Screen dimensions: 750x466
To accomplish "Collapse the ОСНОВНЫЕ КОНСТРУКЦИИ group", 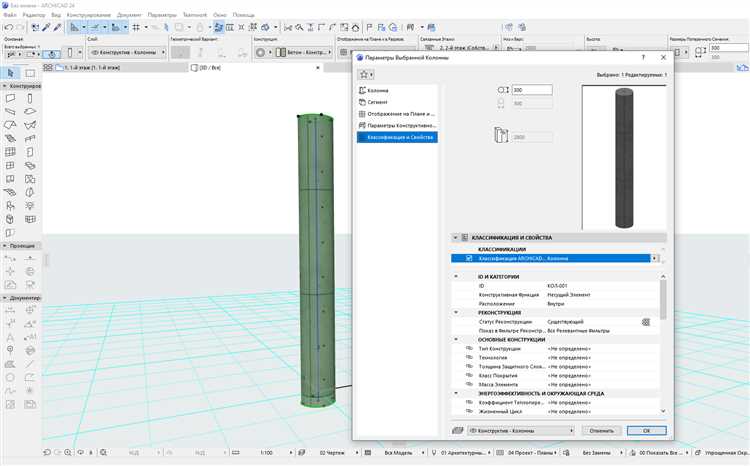I will coord(456,340).
